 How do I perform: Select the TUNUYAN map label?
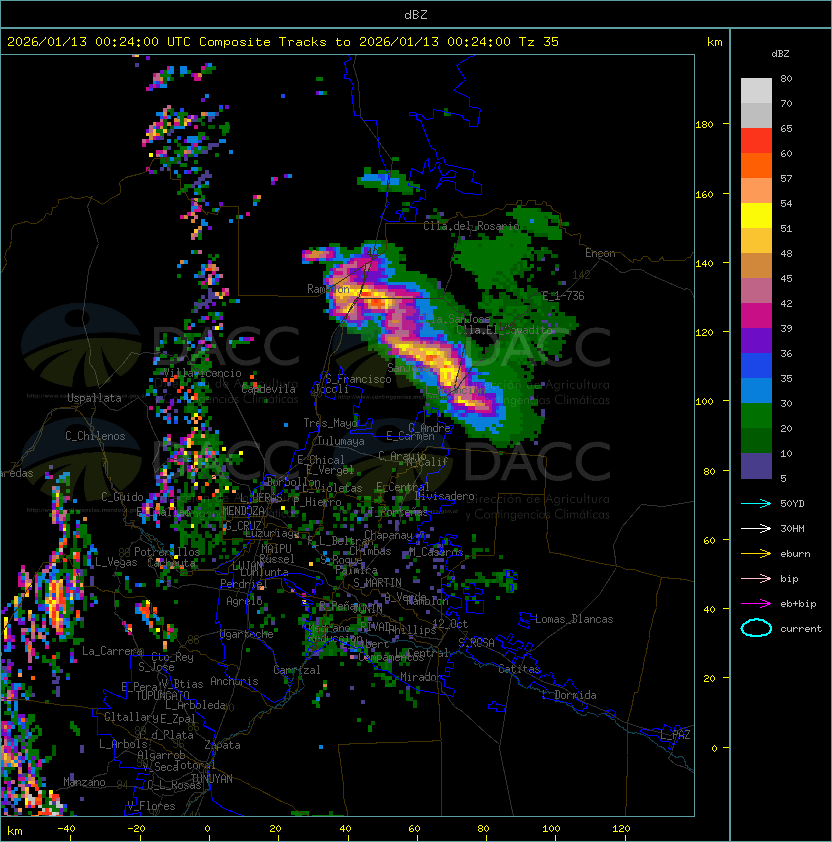(212, 779)
